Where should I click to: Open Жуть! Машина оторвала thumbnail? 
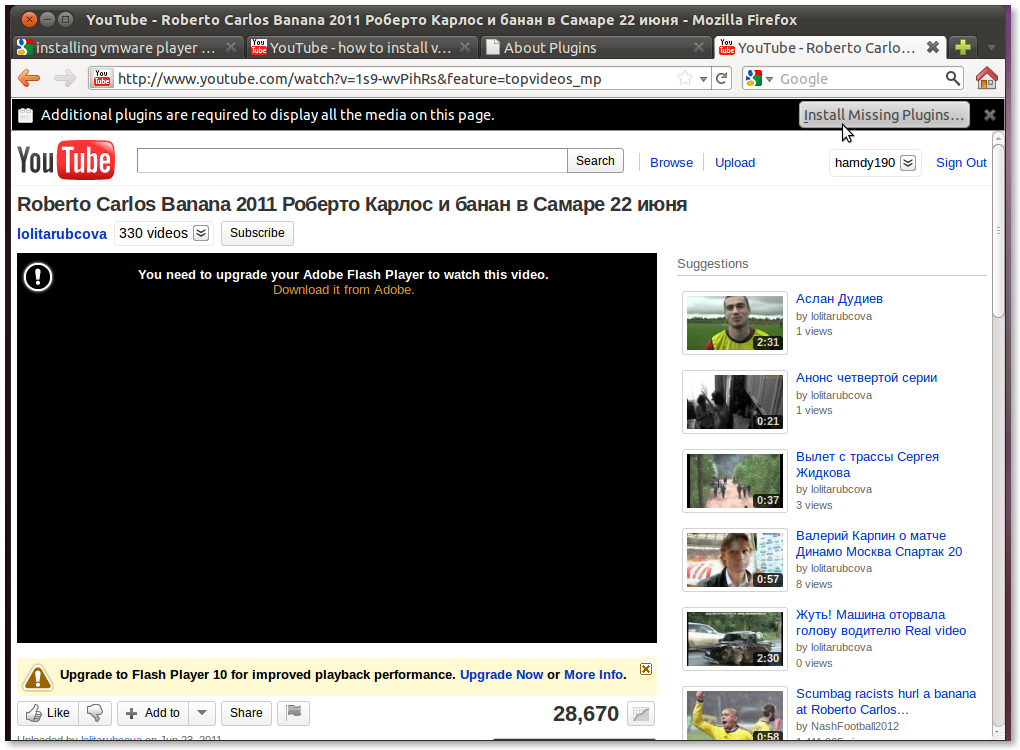[x=735, y=639]
